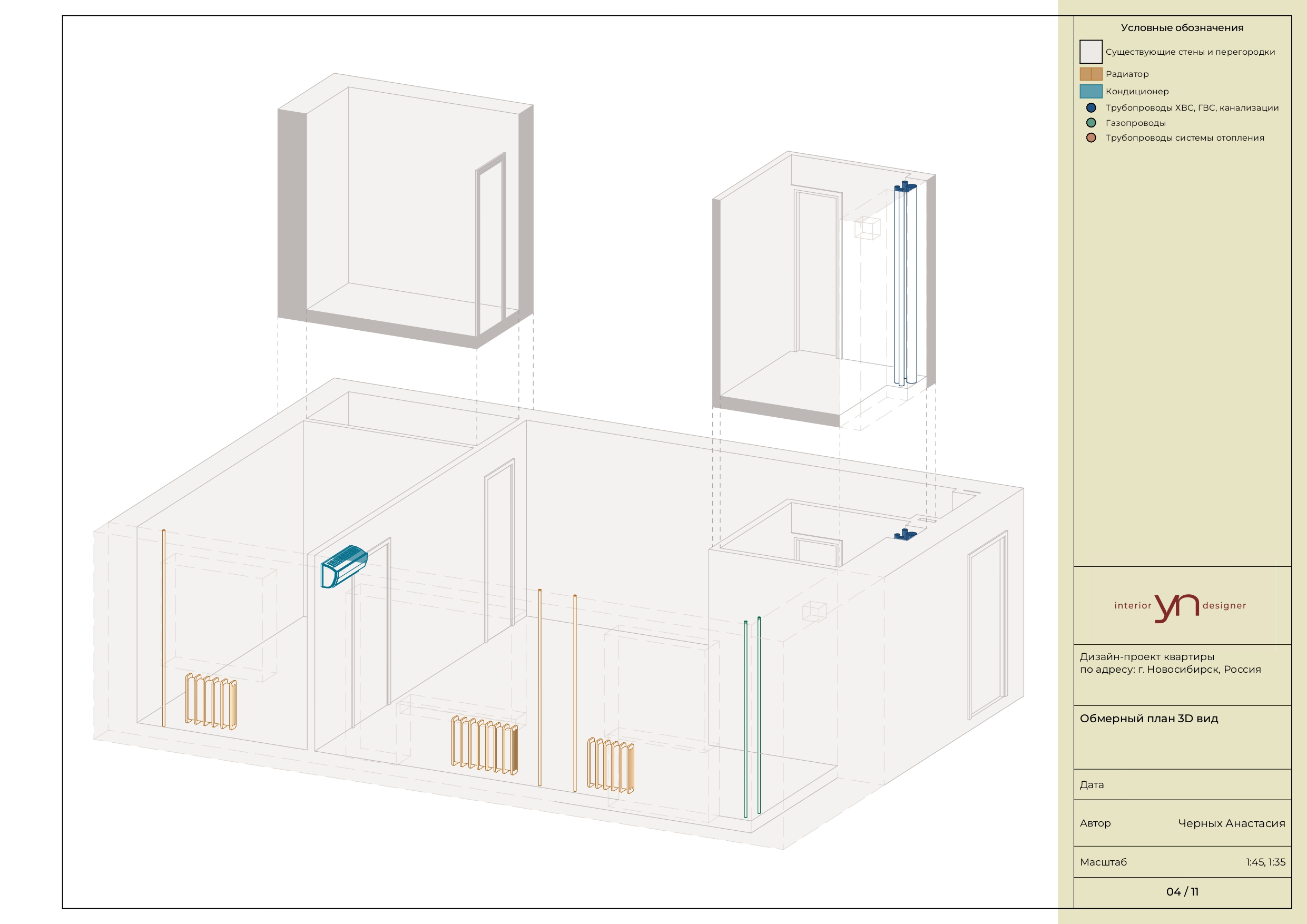Click the 'Трубопроводы ХВС, ГВС, канализации' label
The width and height of the screenshot is (1307, 924).
tap(1192, 107)
